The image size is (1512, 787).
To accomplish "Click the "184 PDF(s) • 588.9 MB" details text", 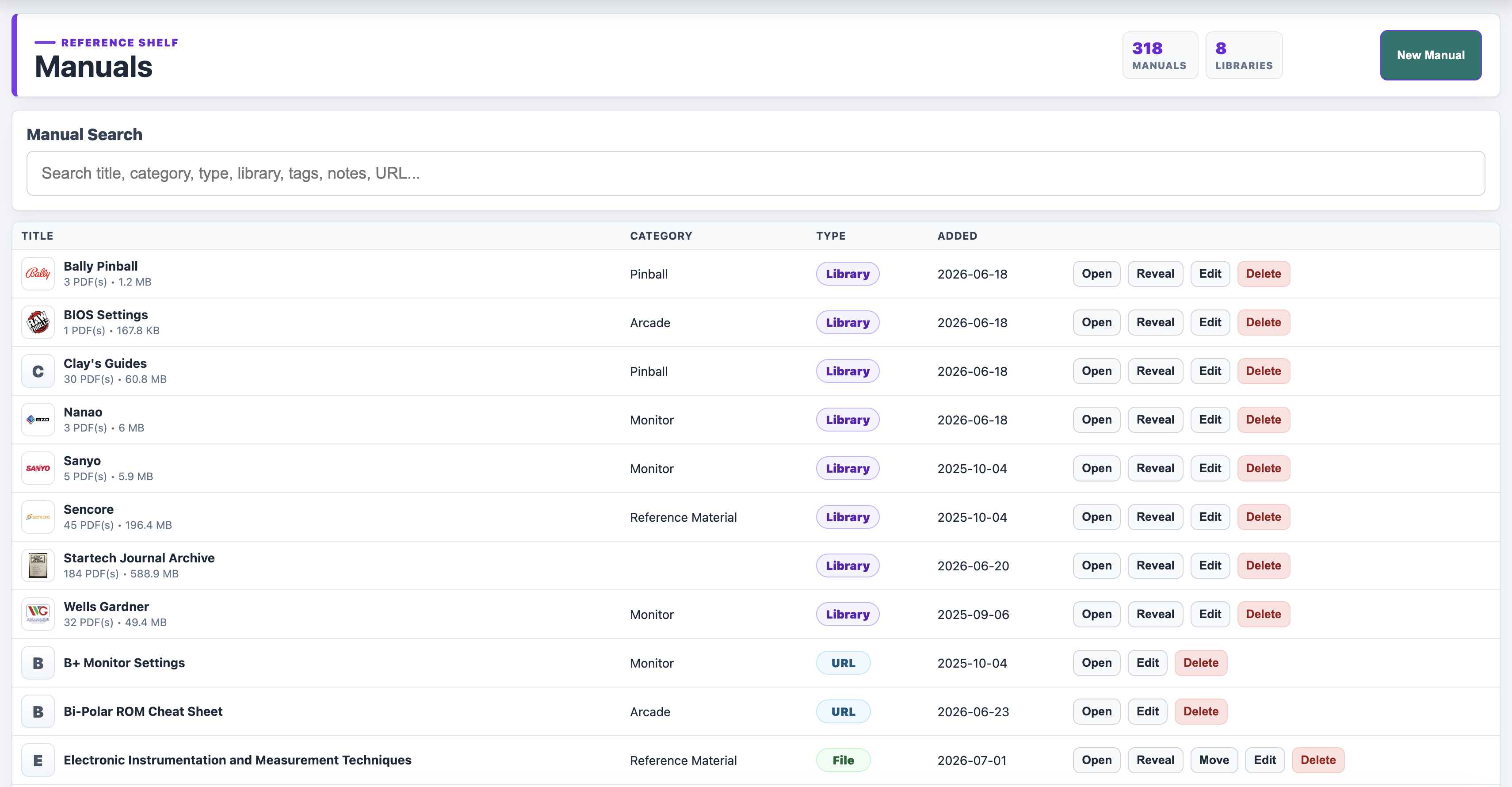I will 121,574.
